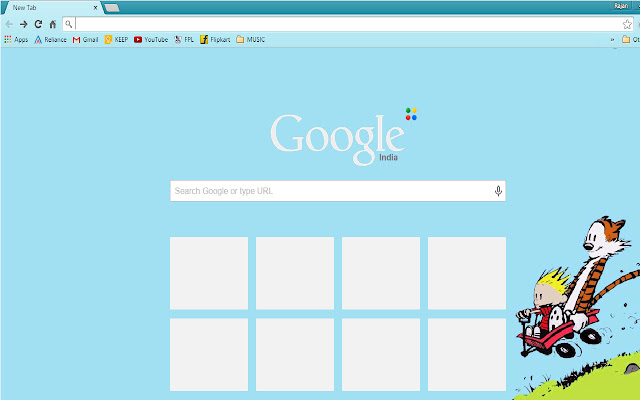Image resolution: width=640 pixels, height=400 pixels.
Task: Expand the MUSIC bookmarks folder
Action: (x=251, y=40)
